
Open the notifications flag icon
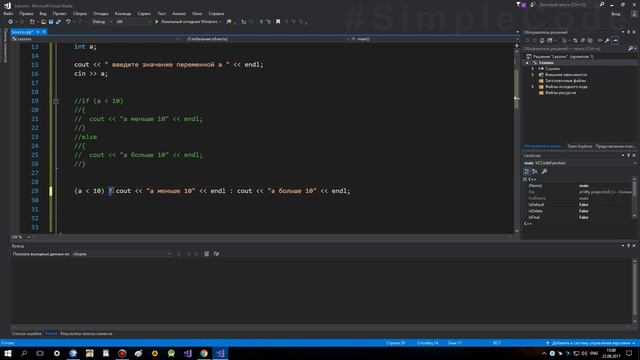pos(520,4)
